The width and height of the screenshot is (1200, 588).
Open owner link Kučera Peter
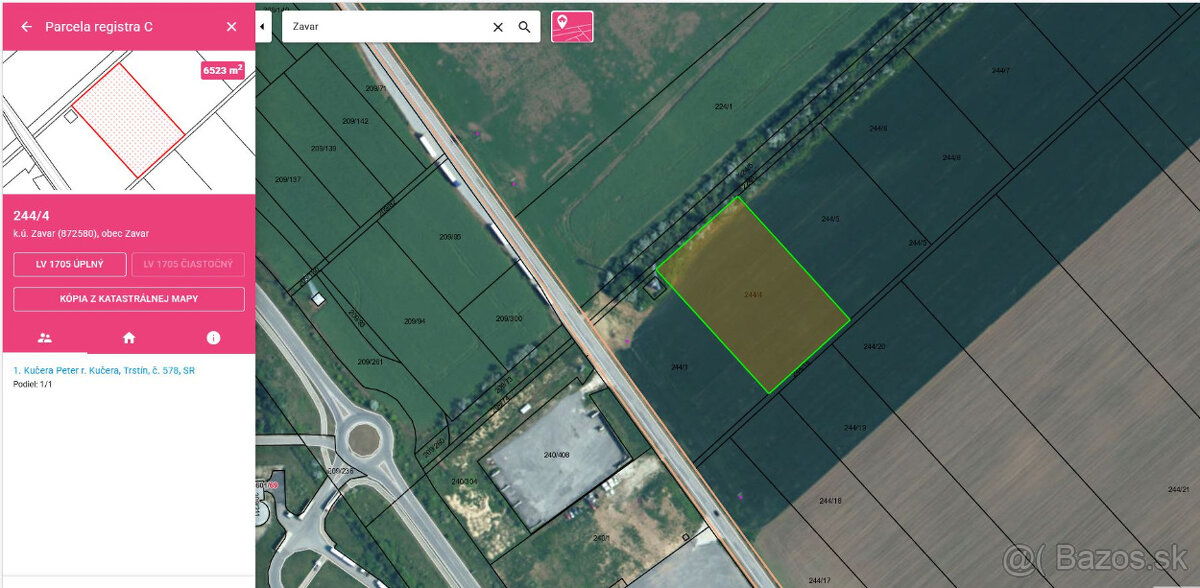click(x=104, y=370)
